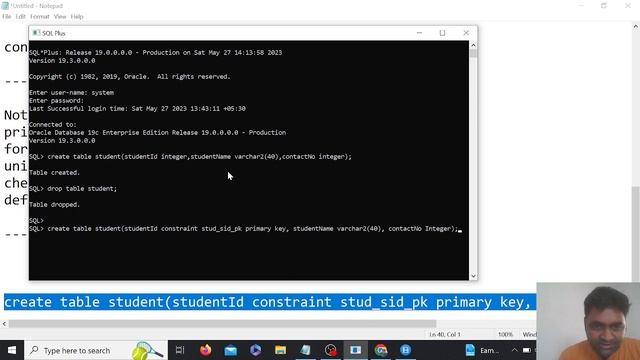The height and width of the screenshot is (360, 640).
Task: Click the taskbar search box
Action: pos(96,350)
